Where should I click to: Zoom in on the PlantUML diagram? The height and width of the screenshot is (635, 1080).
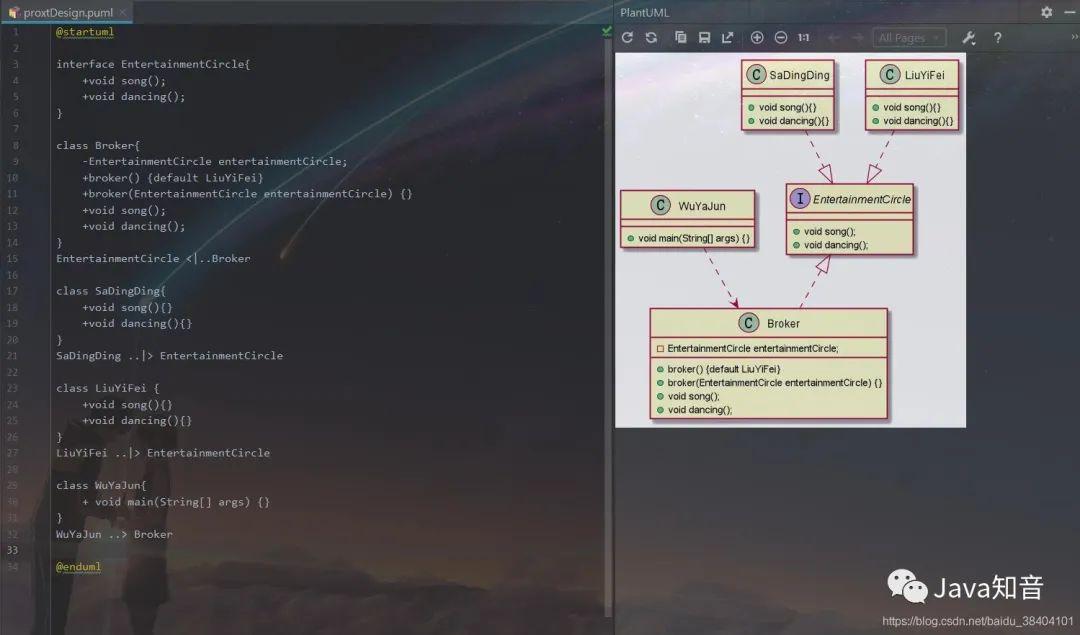tap(757, 37)
